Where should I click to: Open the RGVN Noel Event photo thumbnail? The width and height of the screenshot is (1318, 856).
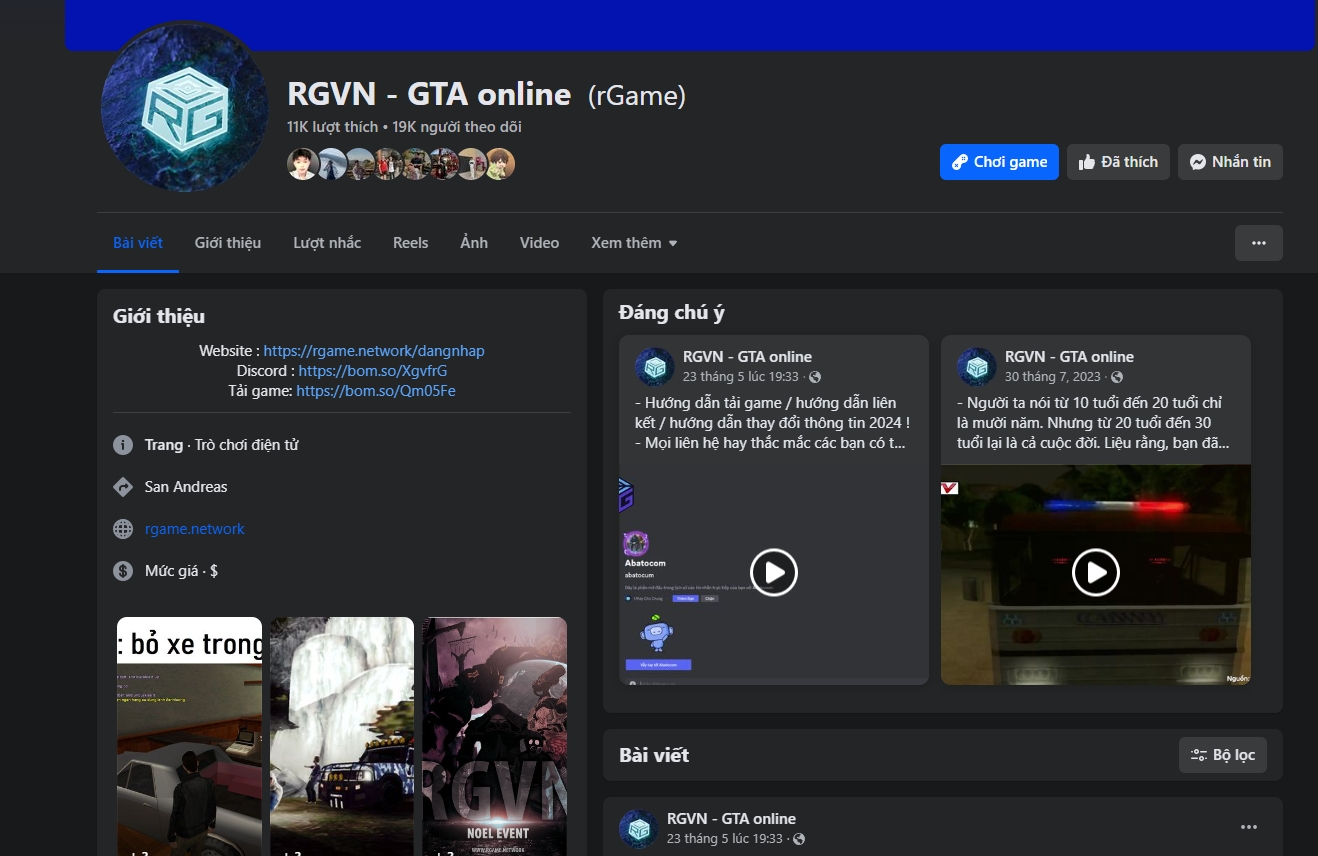(495, 736)
